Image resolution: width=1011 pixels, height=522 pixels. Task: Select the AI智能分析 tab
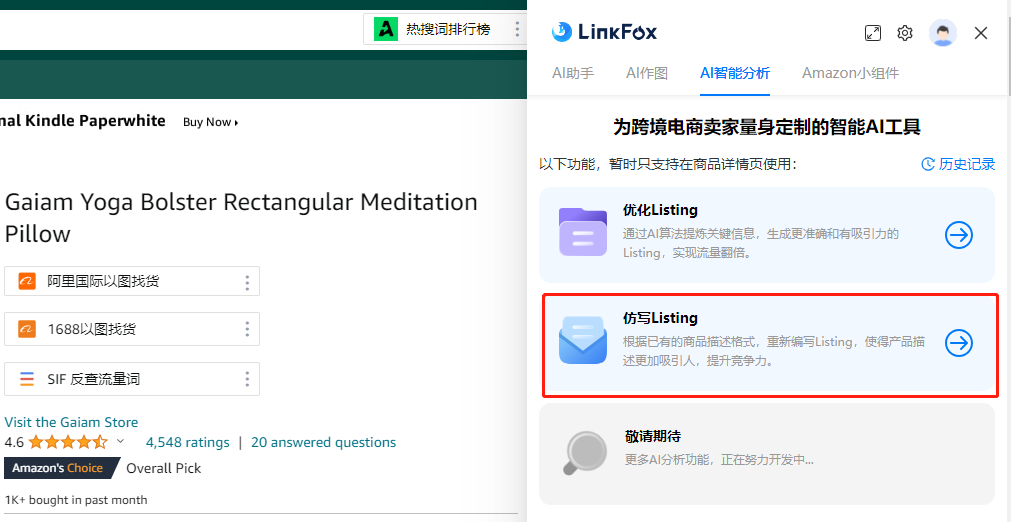pyautogui.click(x=734, y=73)
